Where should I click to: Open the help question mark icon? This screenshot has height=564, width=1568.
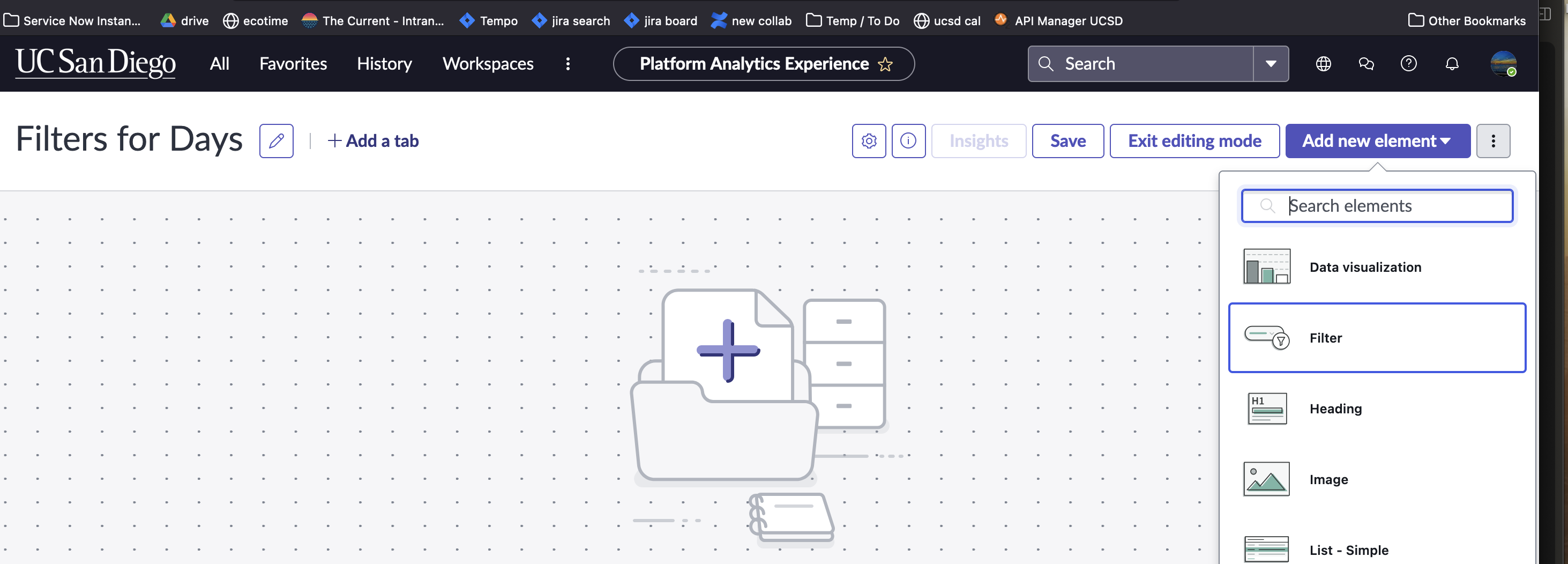1408,63
